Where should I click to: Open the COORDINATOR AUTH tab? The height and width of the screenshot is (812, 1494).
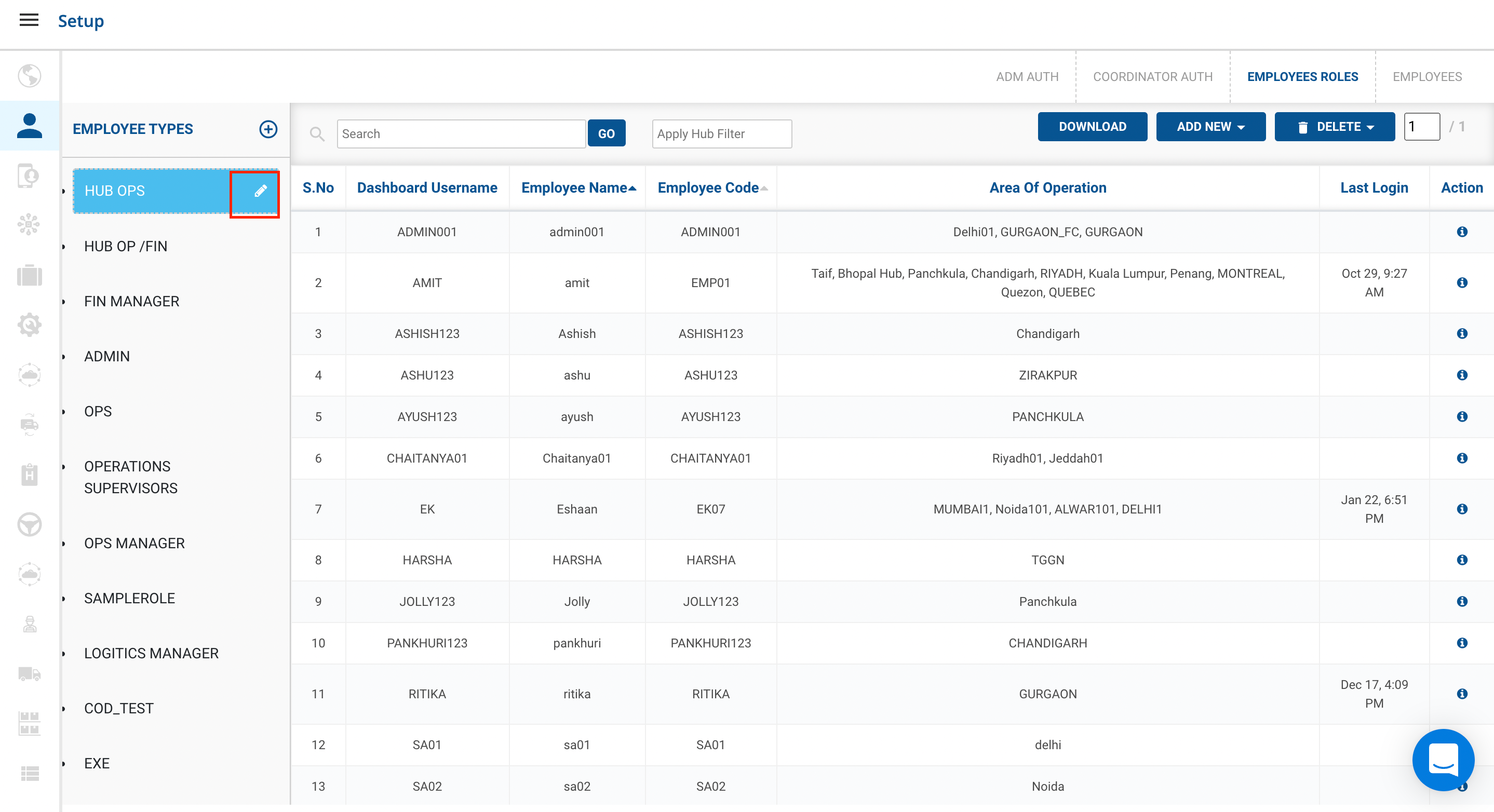(1152, 76)
